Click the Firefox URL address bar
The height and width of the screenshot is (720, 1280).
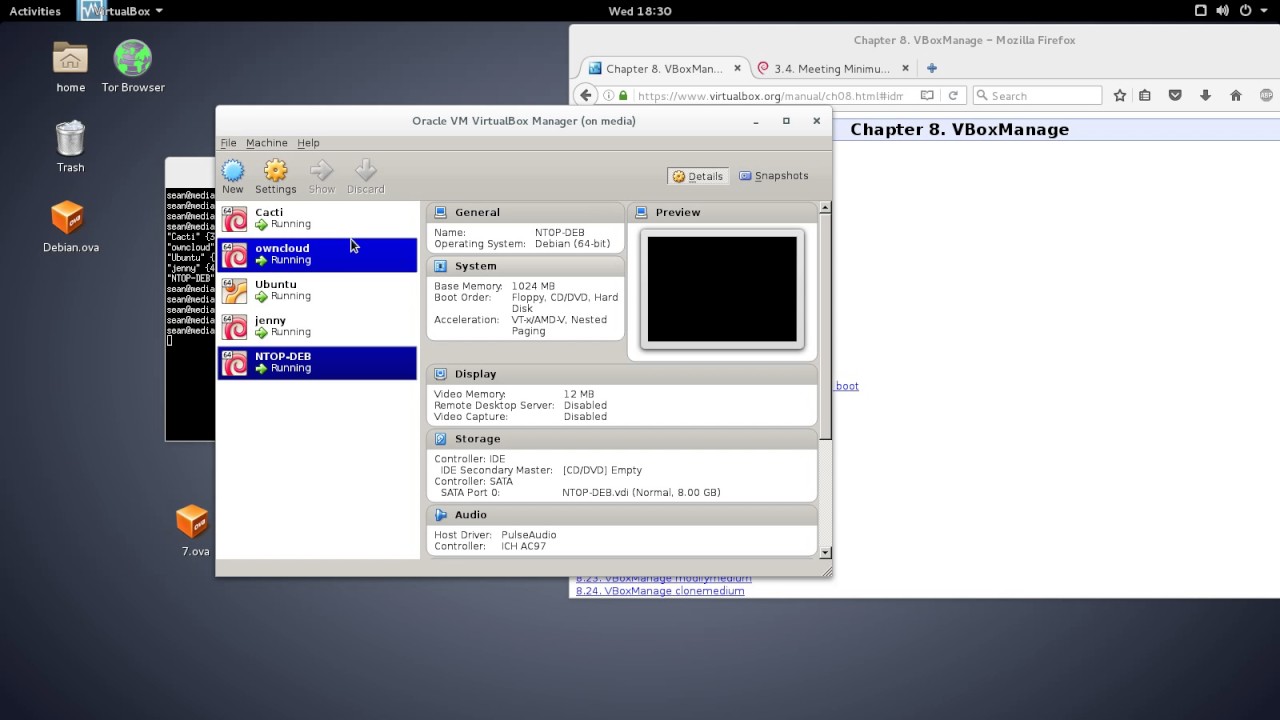click(x=770, y=96)
